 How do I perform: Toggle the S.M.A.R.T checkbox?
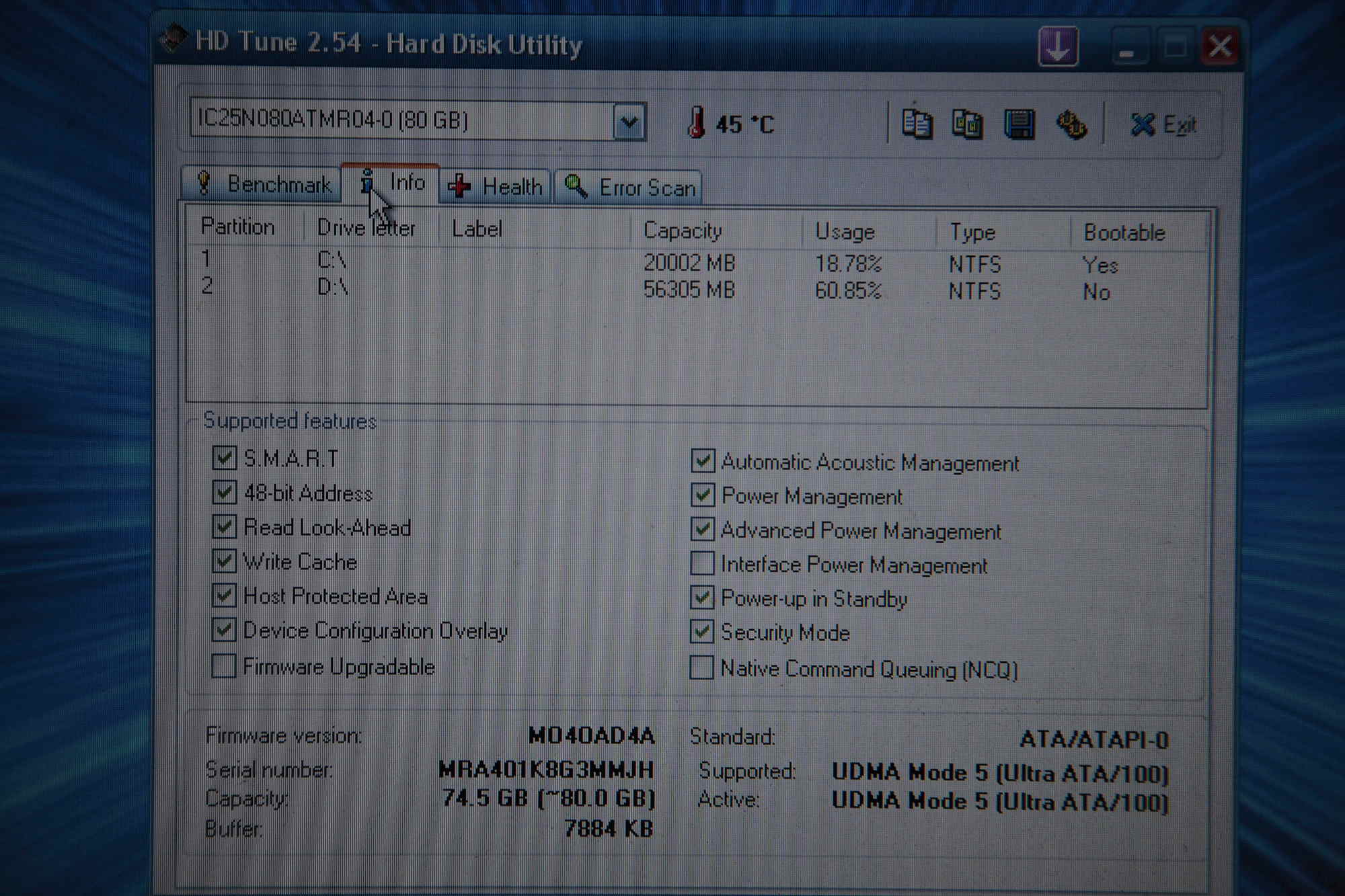click(224, 458)
